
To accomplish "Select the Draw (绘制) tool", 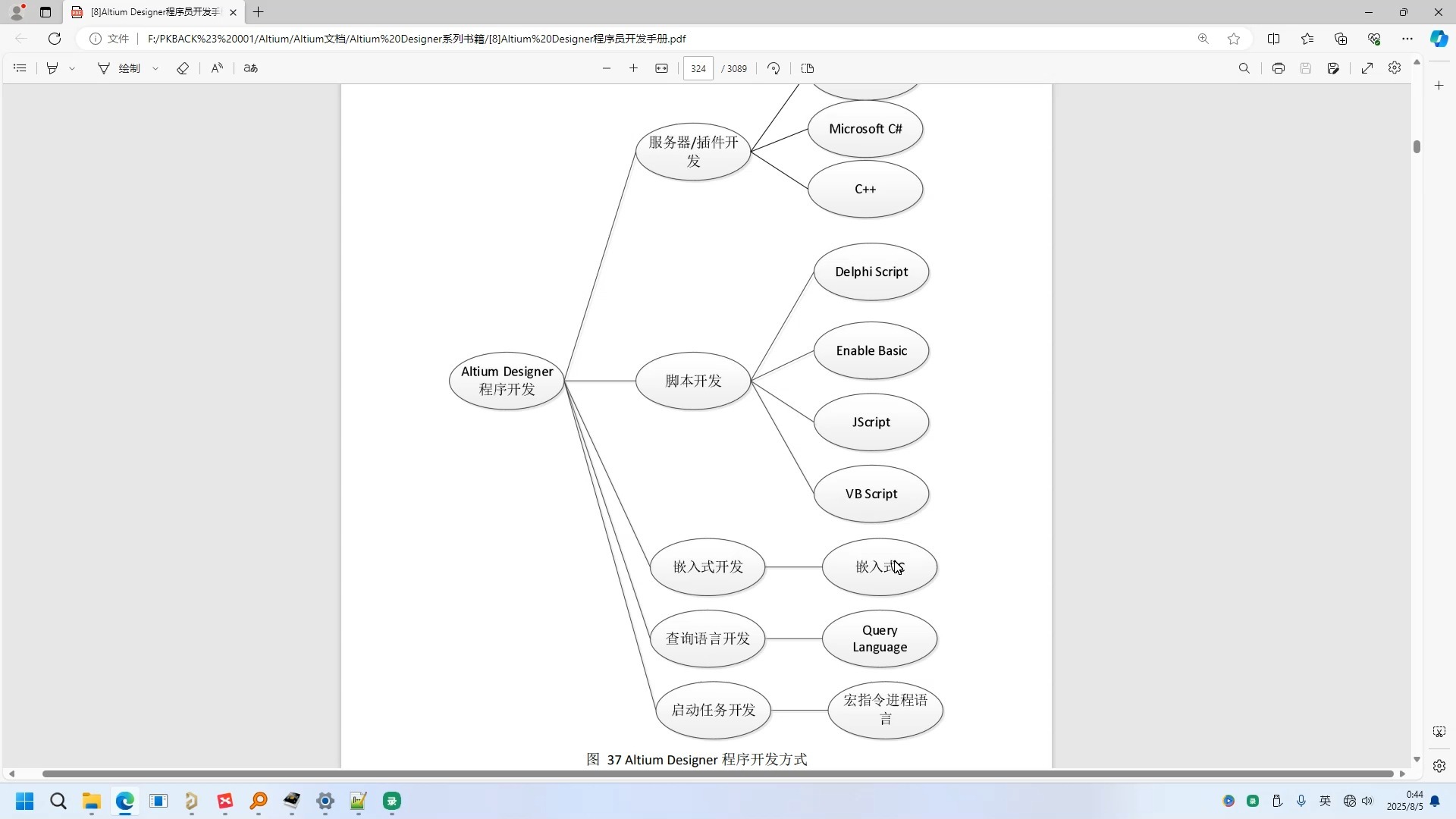I will click(119, 68).
